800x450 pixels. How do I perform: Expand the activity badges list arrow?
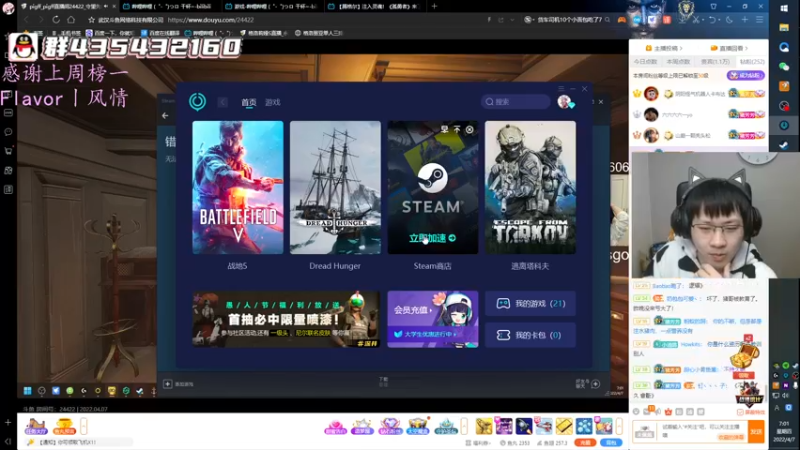(x=464, y=426)
